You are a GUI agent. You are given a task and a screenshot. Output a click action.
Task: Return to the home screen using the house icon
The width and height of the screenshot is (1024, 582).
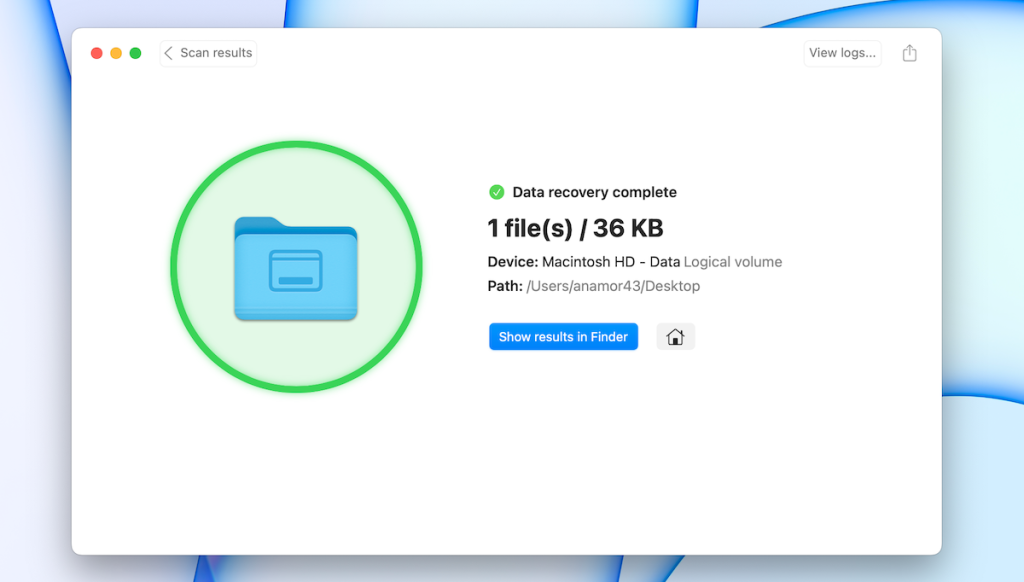(675, 336)
